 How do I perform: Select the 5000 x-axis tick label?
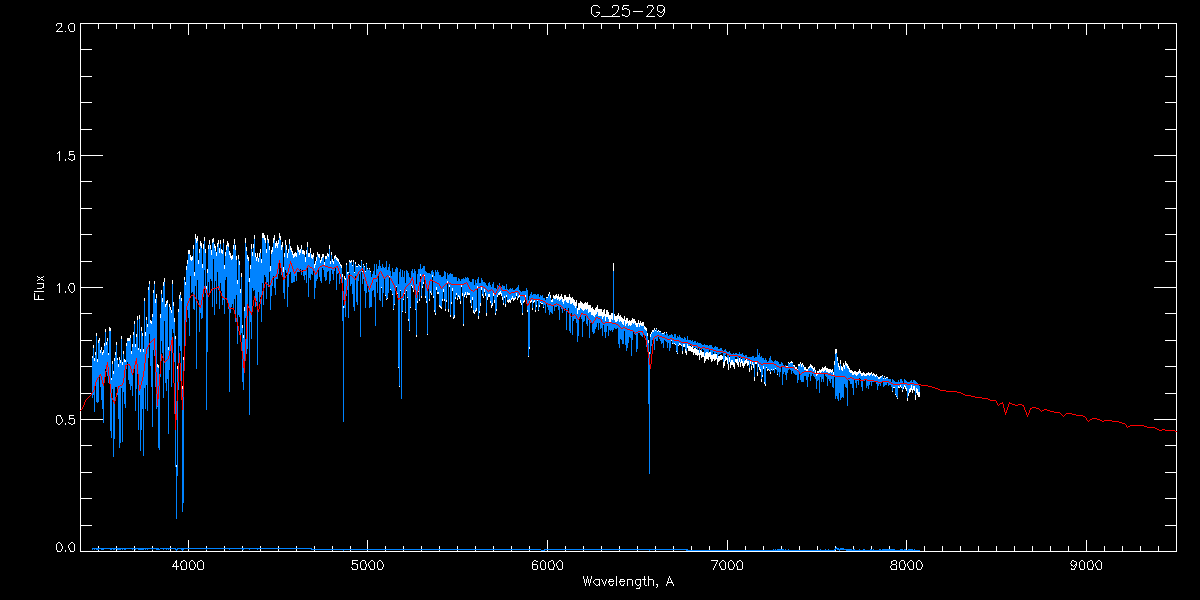pos(367,566)
